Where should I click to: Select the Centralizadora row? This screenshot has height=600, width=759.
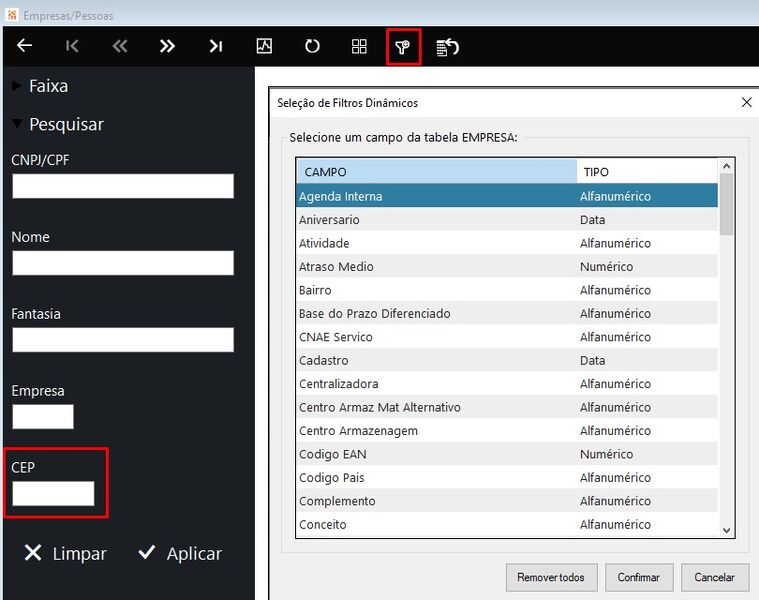click(507, 384)
